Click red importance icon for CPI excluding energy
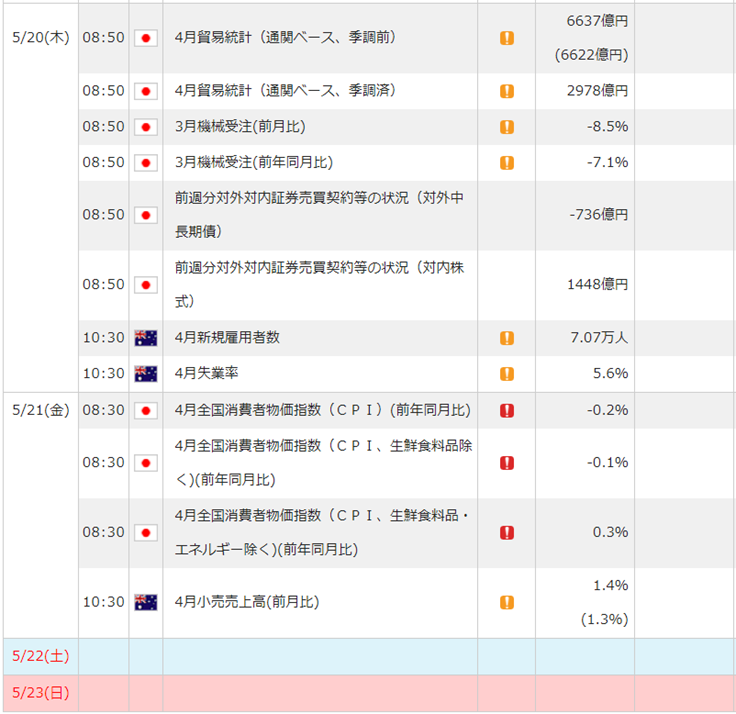The height and width of the screenshot is (714, 736). [x=506, y=533]
